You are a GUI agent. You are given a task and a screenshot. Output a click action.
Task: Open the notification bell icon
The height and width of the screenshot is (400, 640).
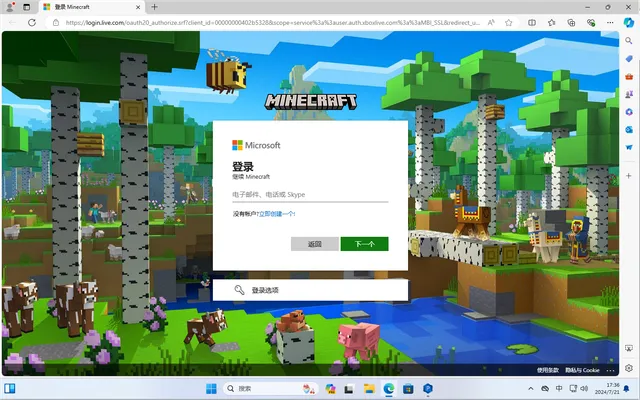coord(626,388)
